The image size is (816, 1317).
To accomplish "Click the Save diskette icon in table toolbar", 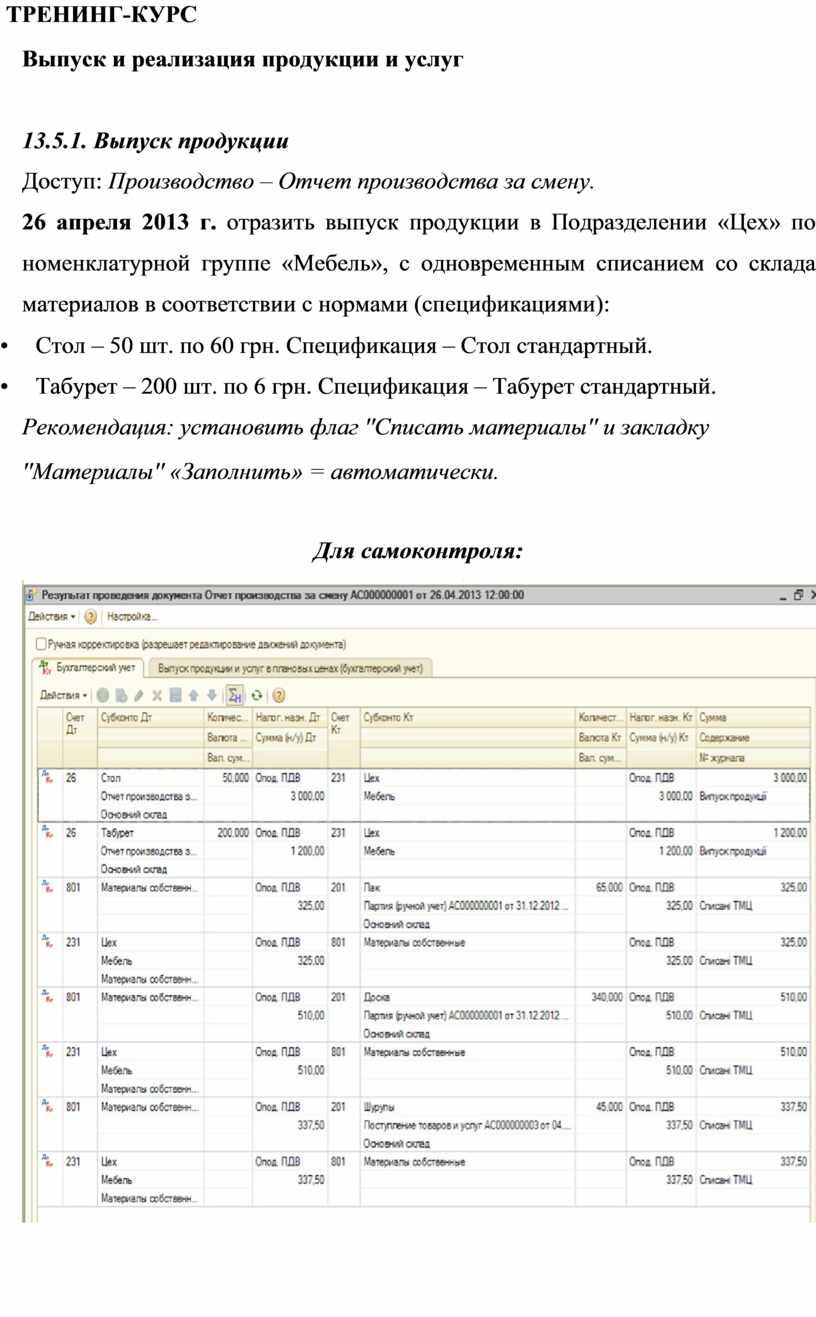I will pyautogui.click(x=175, y=695).
